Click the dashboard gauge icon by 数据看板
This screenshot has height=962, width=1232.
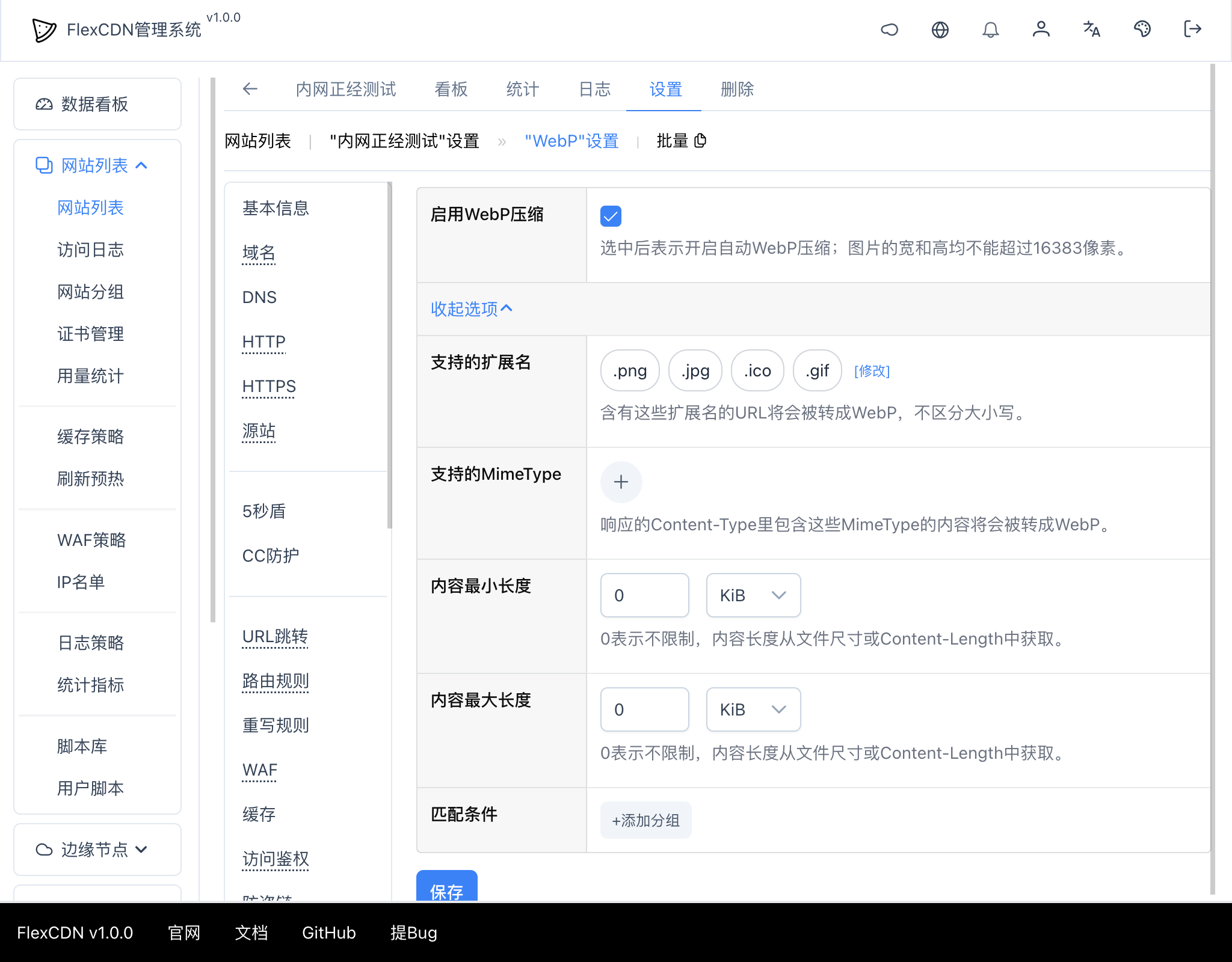coord(44,104)
